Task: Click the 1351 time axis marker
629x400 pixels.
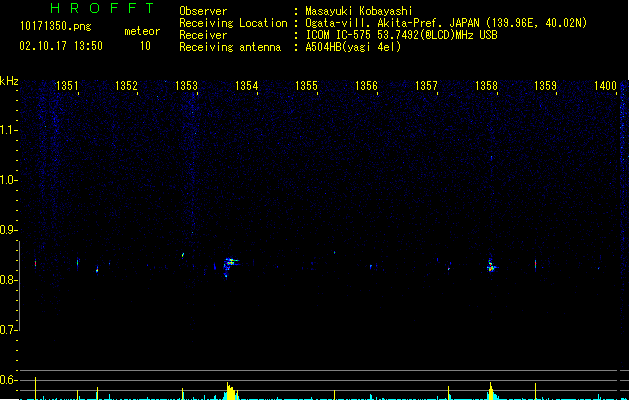Action: coord(67,86)
